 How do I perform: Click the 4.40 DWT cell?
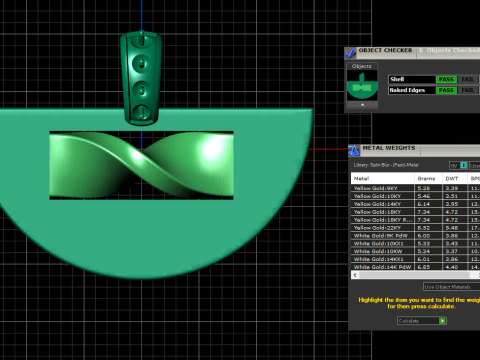click(x=455, y=267)
